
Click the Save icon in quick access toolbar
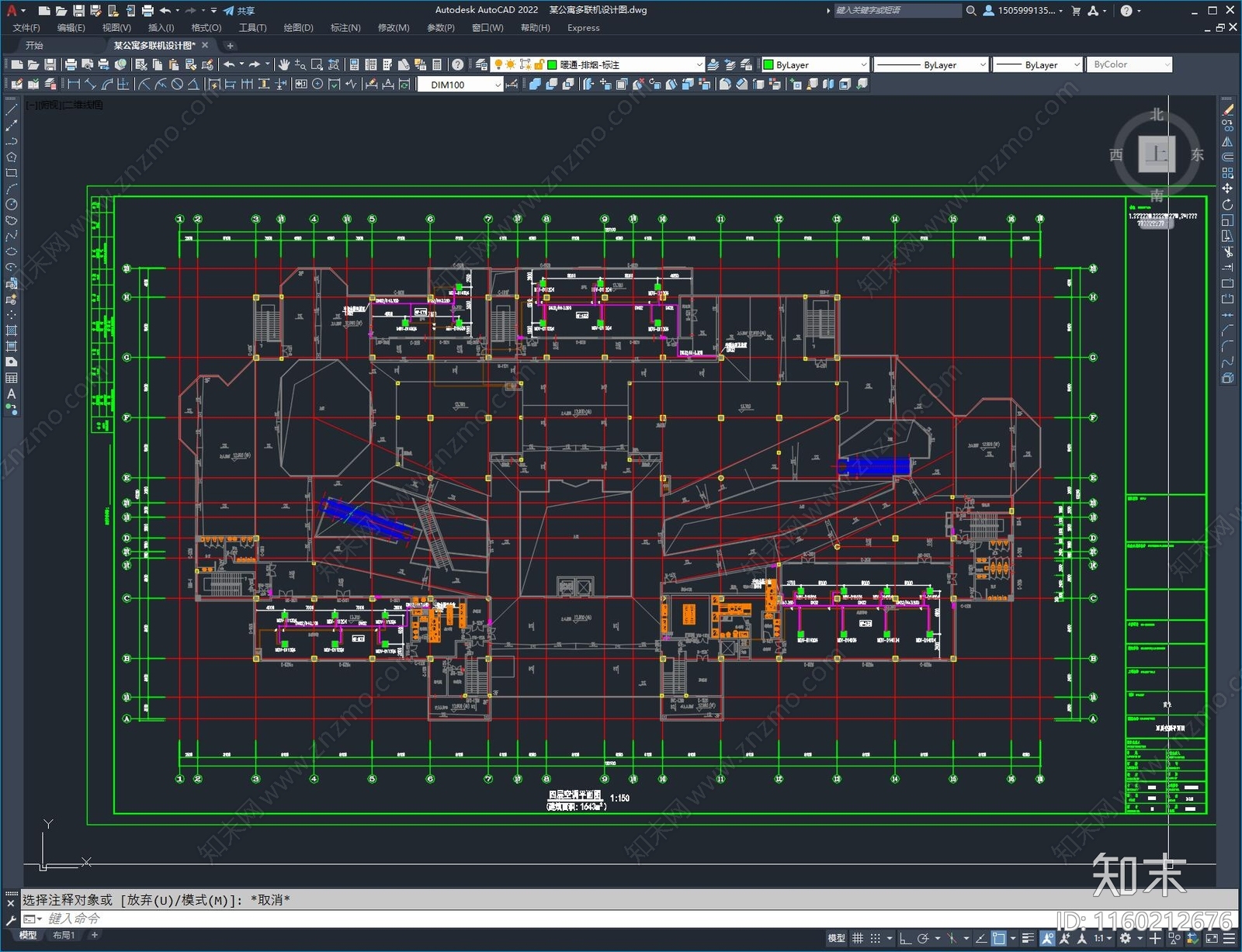(78, 11)
